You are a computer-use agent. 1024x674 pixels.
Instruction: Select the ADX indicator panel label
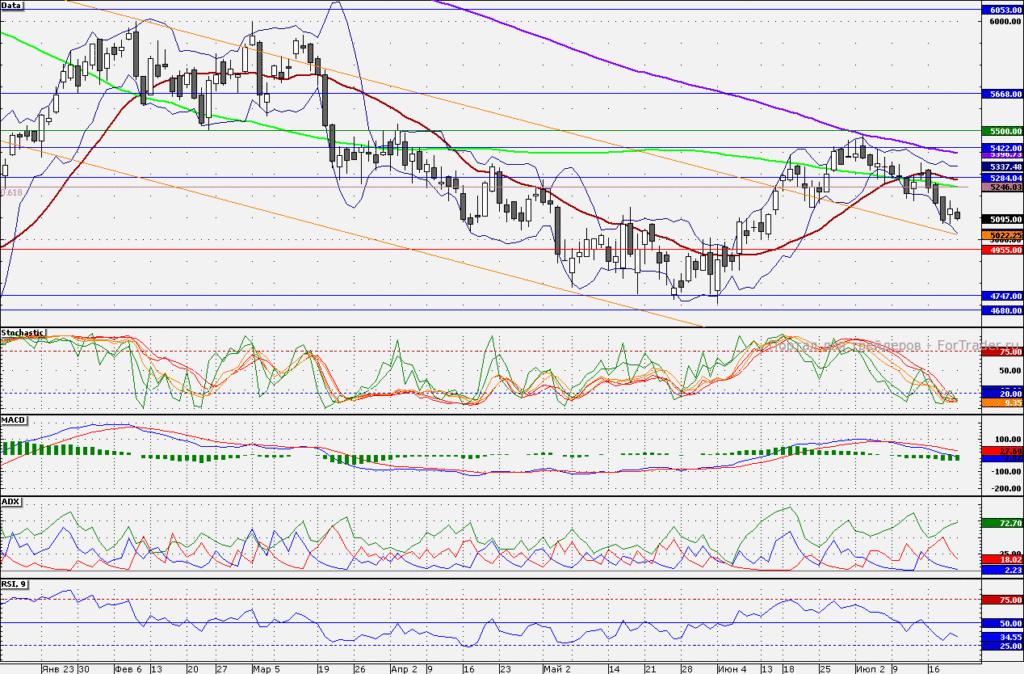click(10, 502)
